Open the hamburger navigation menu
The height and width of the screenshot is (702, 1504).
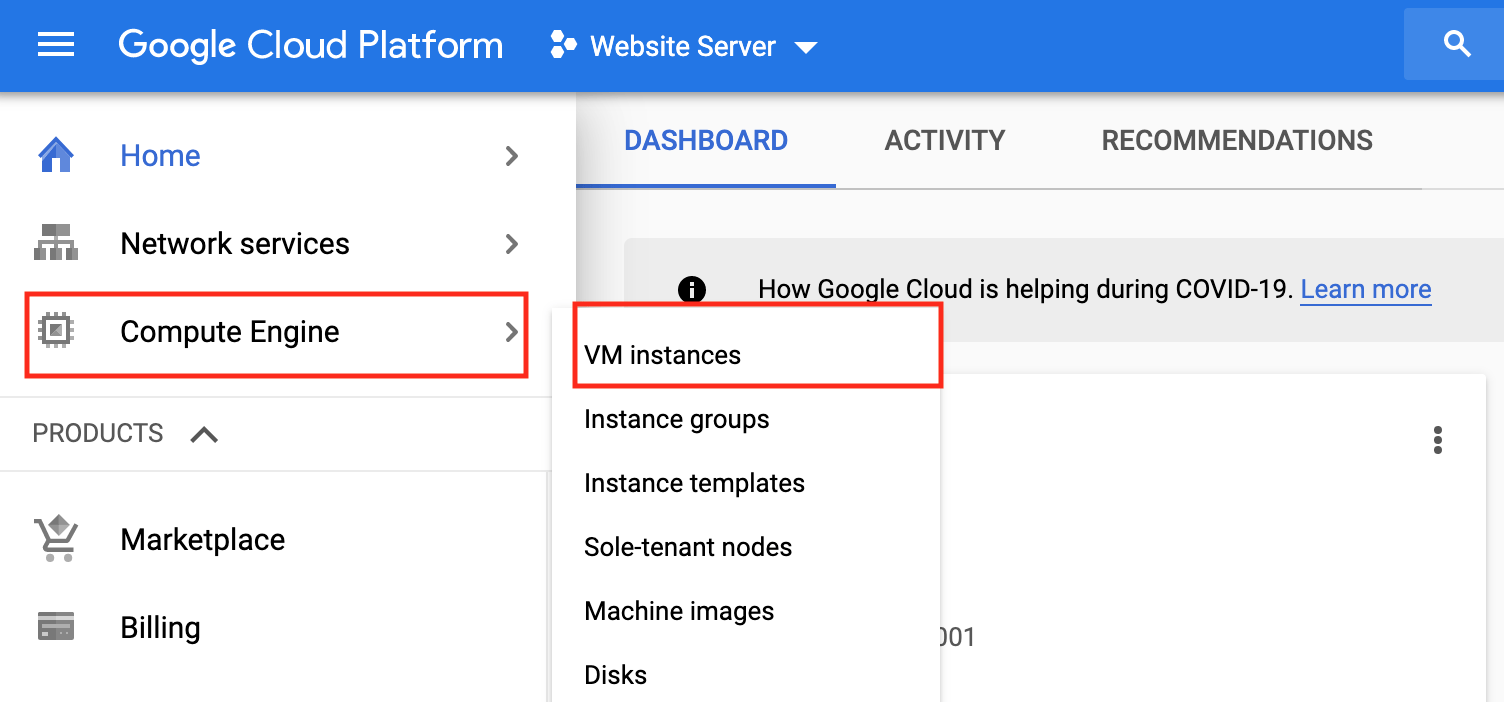56,45
